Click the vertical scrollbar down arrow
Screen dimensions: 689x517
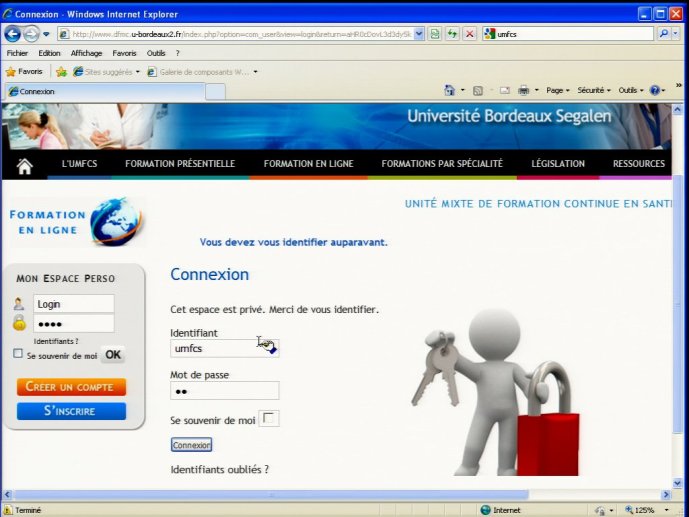678,483
